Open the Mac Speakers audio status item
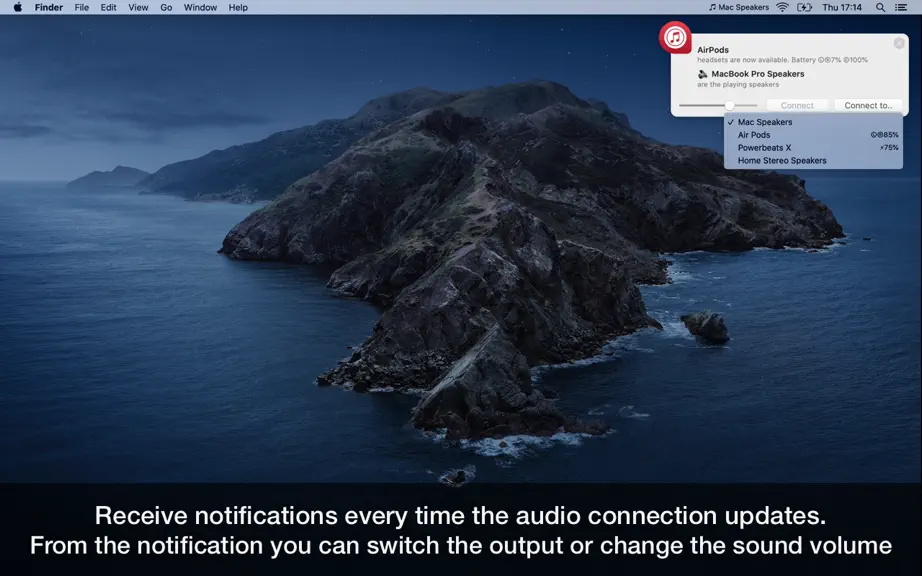This screenshot has width=922, height=576. click(739, 7)
